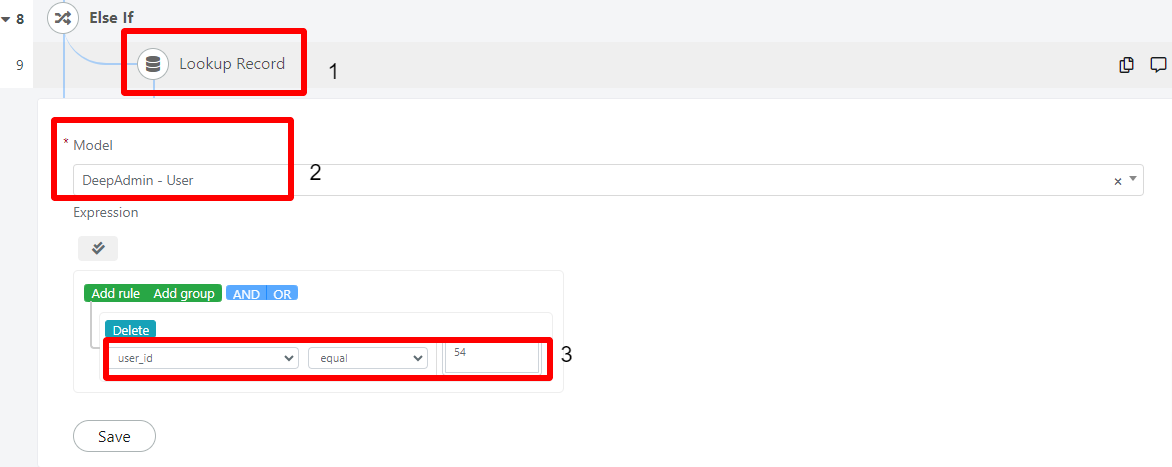Copy the Lookup Record step
This screenshot has height=467, width=1172.
click(1126, 65)
